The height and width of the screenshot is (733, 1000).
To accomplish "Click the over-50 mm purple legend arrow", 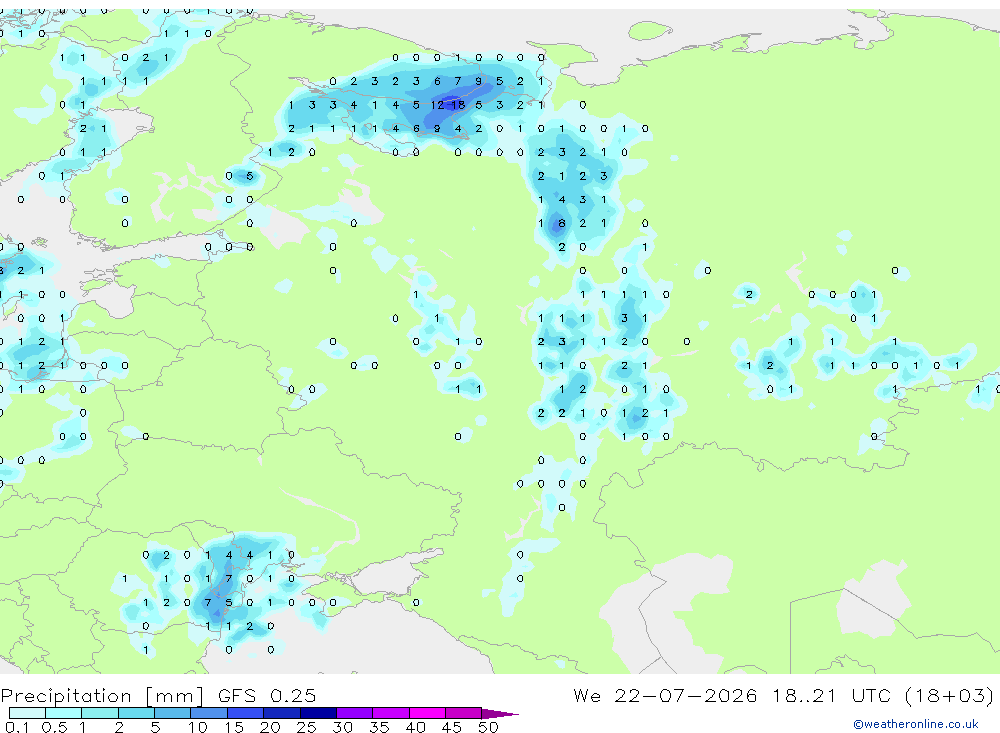I will click(500, 713).
